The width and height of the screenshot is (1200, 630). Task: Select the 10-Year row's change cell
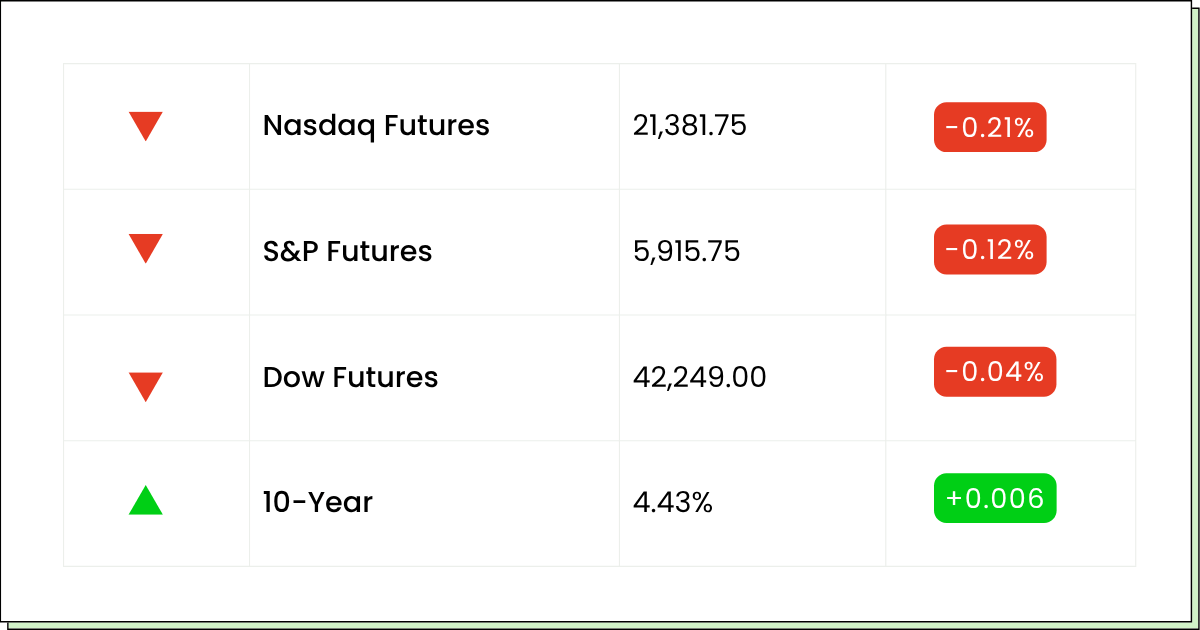tap(1010, 504)
